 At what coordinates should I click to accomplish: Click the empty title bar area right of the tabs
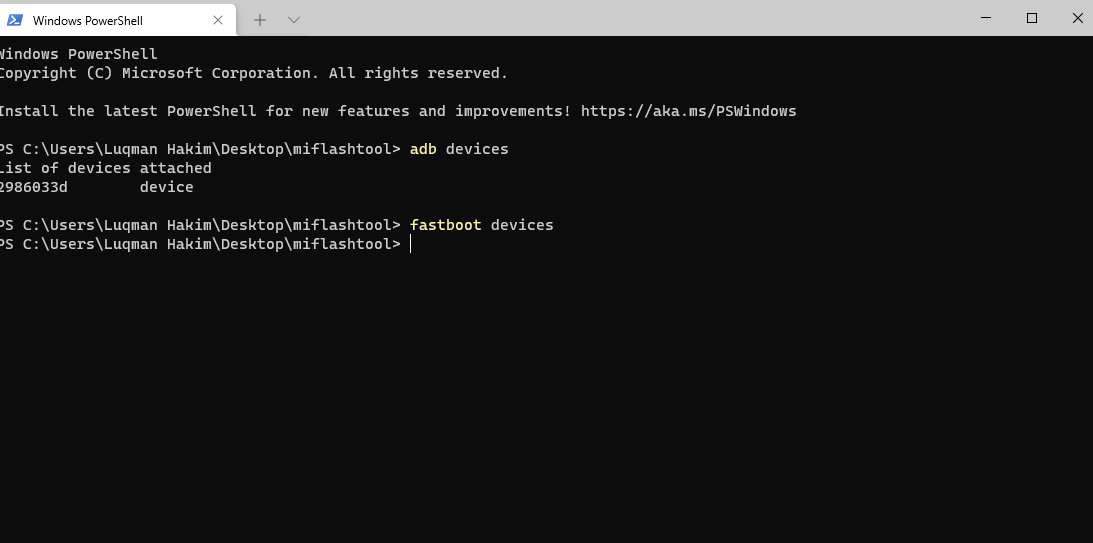pos(627,18)
